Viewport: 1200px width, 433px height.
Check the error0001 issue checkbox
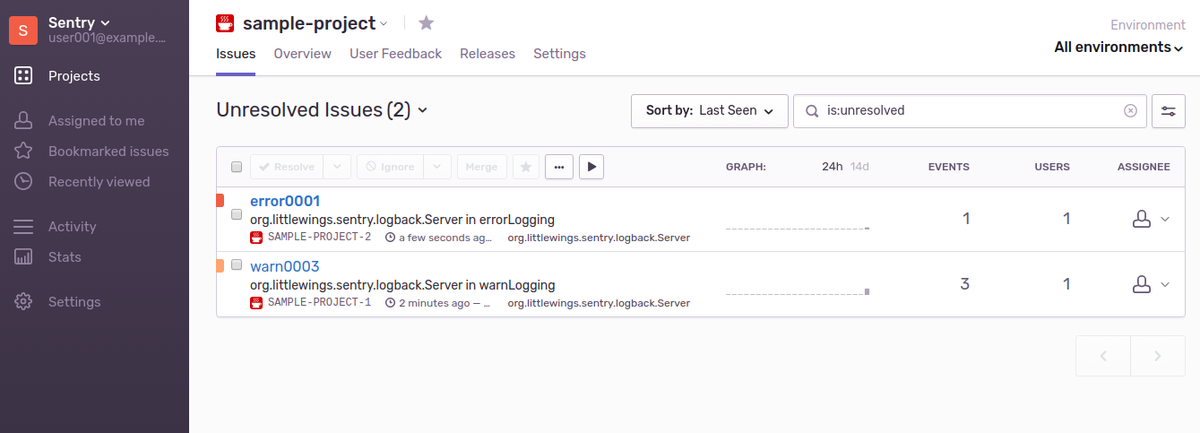pos(236,214)
